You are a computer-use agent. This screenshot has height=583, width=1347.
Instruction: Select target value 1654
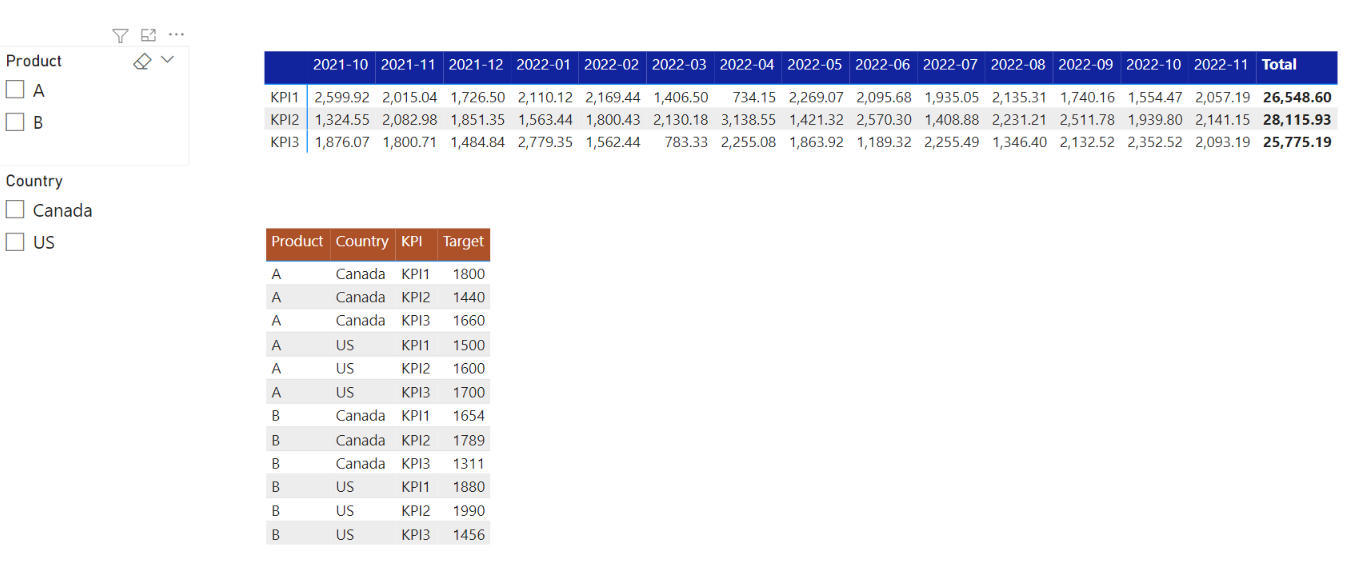[x=468, y=416]
